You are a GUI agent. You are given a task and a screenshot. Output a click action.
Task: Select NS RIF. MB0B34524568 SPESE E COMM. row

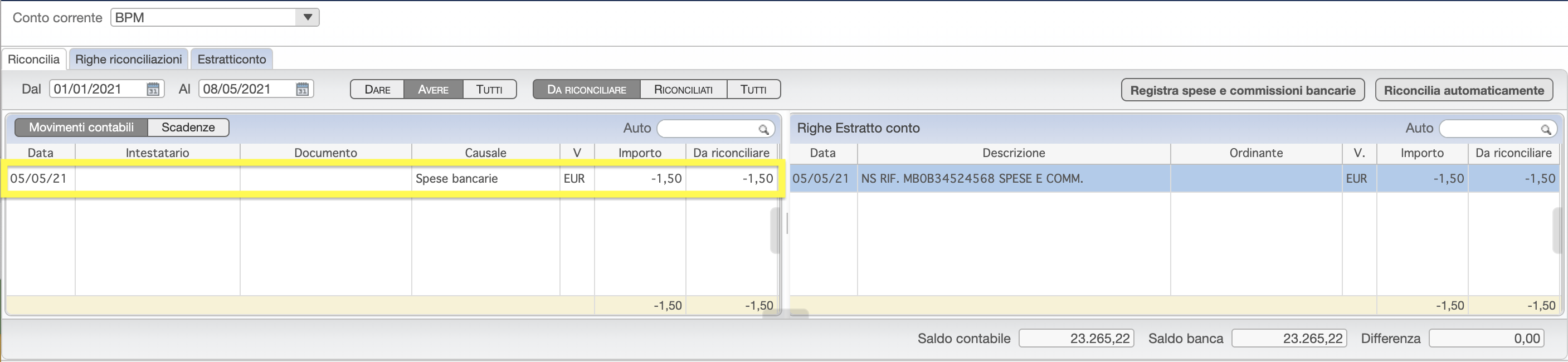(1175, 178)
